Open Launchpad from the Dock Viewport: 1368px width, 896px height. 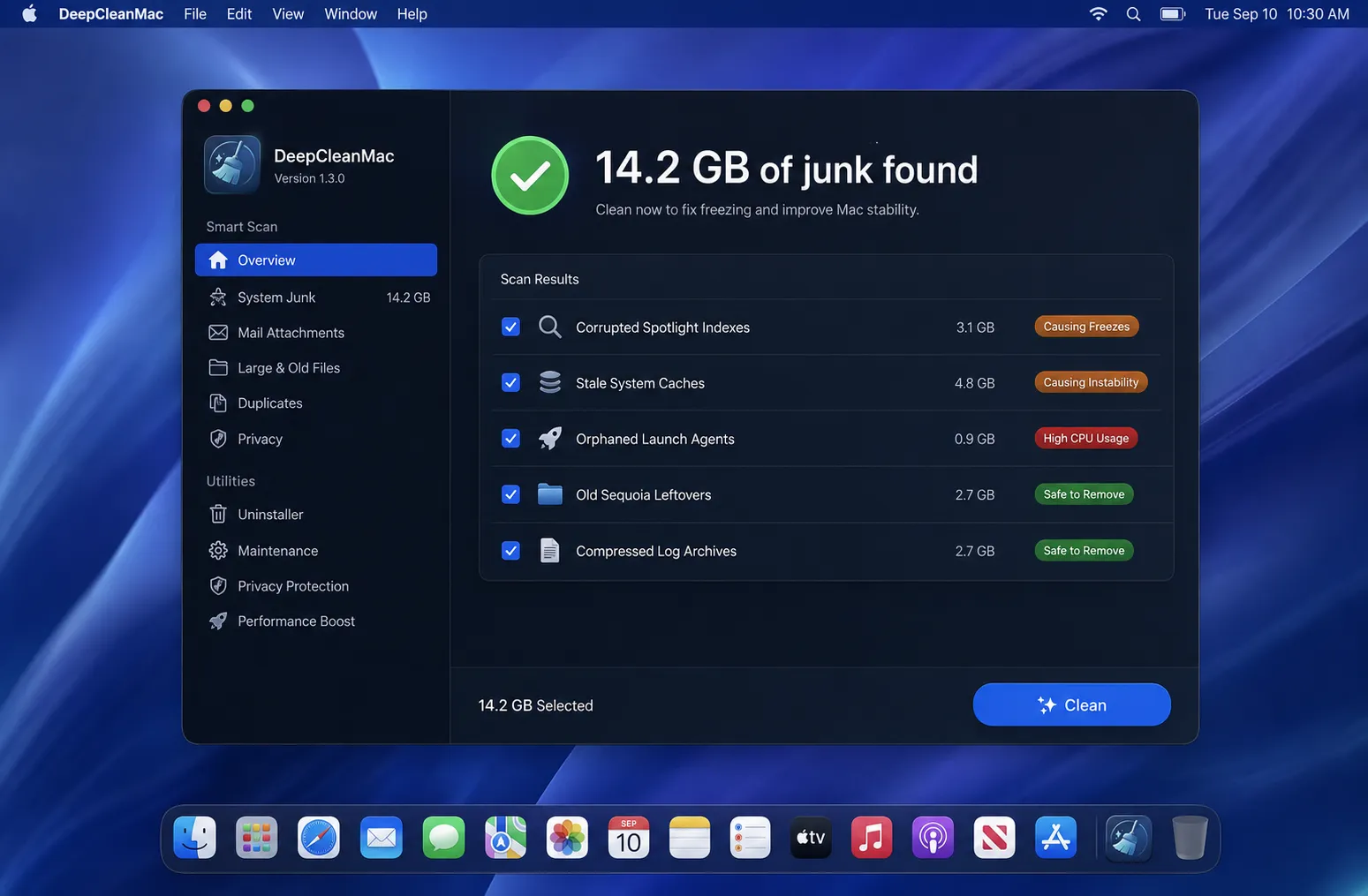click(257, 837)
